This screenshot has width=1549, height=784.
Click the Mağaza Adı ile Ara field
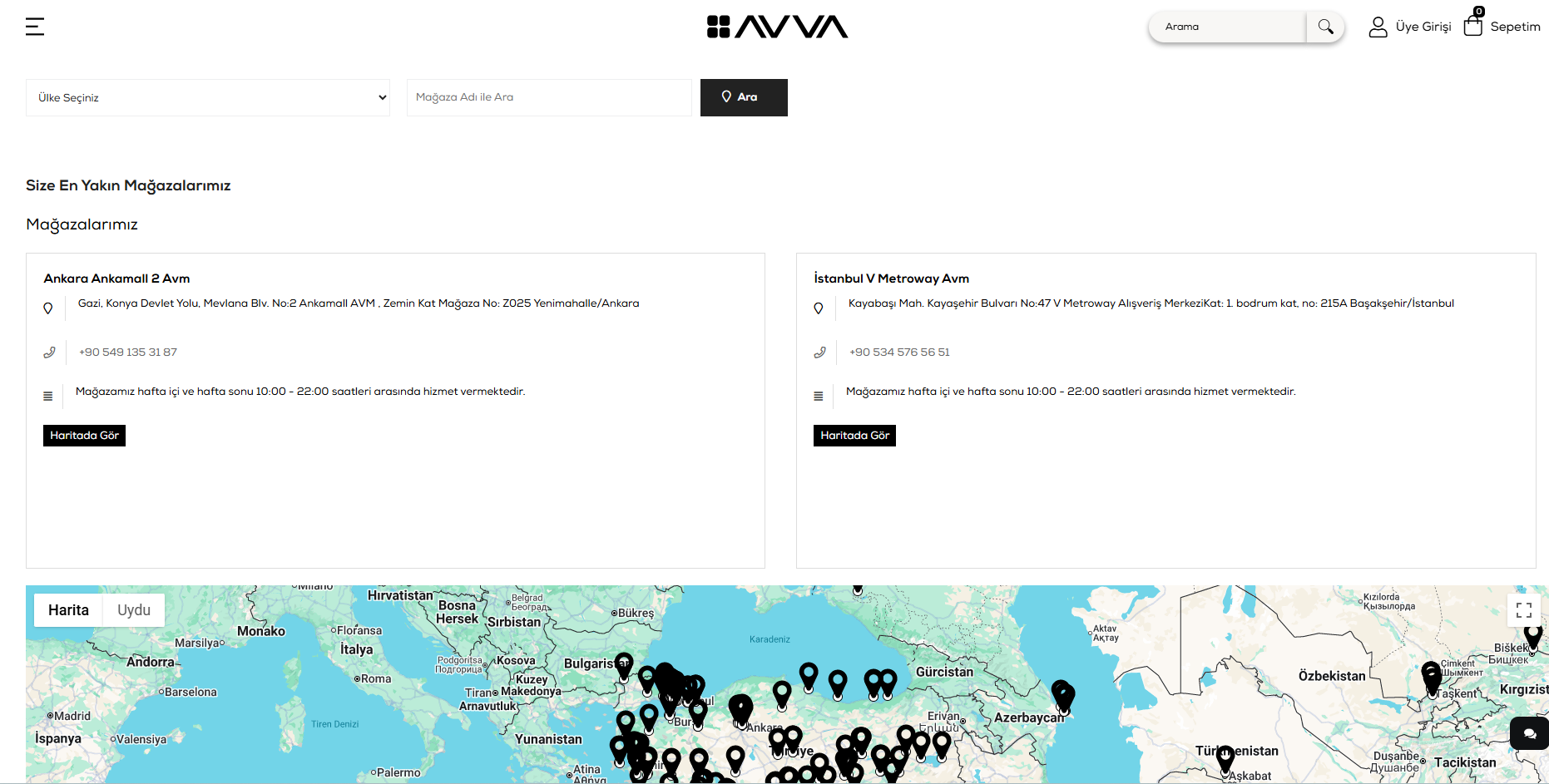pyautogui.click(x=549, y=97)
